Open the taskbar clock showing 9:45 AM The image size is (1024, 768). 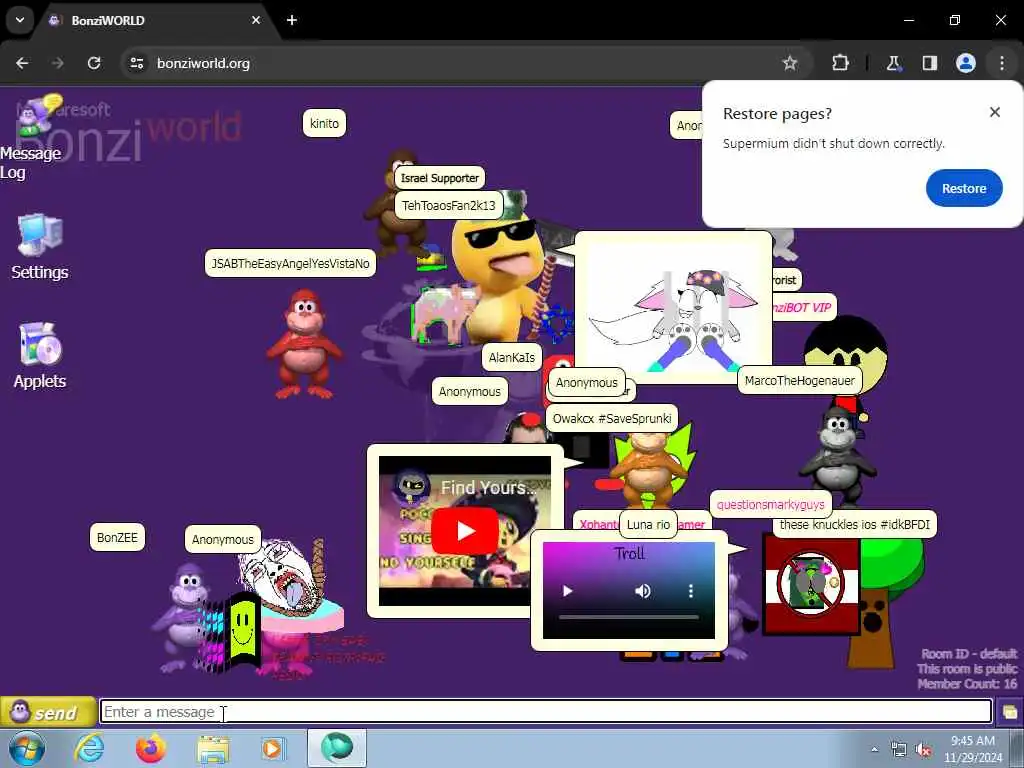click(972, 748)
